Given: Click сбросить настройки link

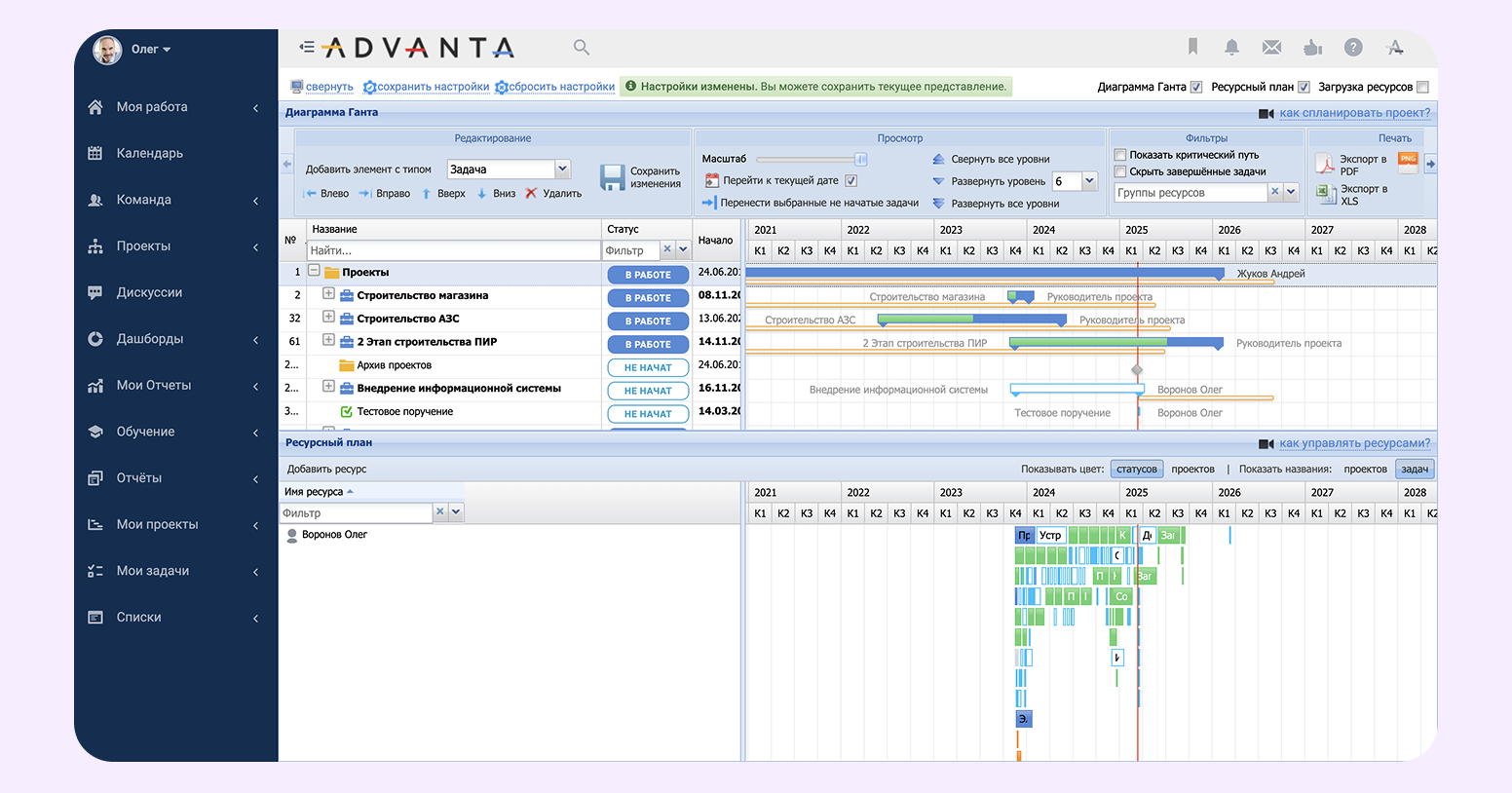Looking at the screenshot, I should [x=561, y=87].
